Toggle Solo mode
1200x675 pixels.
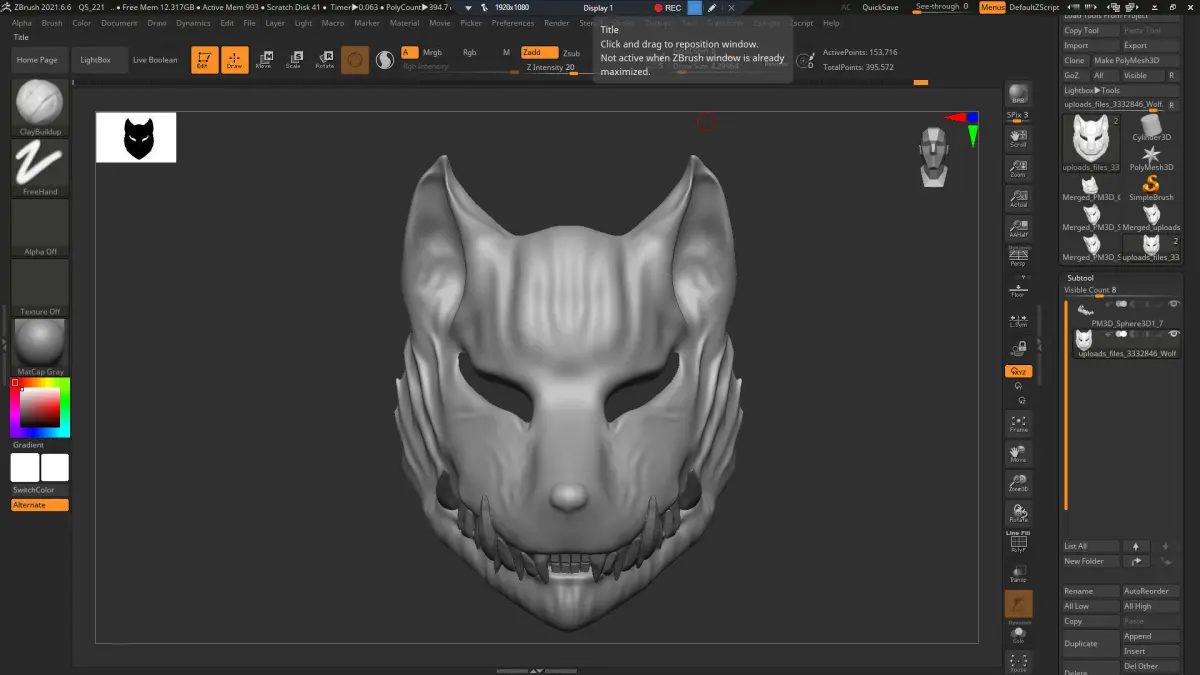1018,634
